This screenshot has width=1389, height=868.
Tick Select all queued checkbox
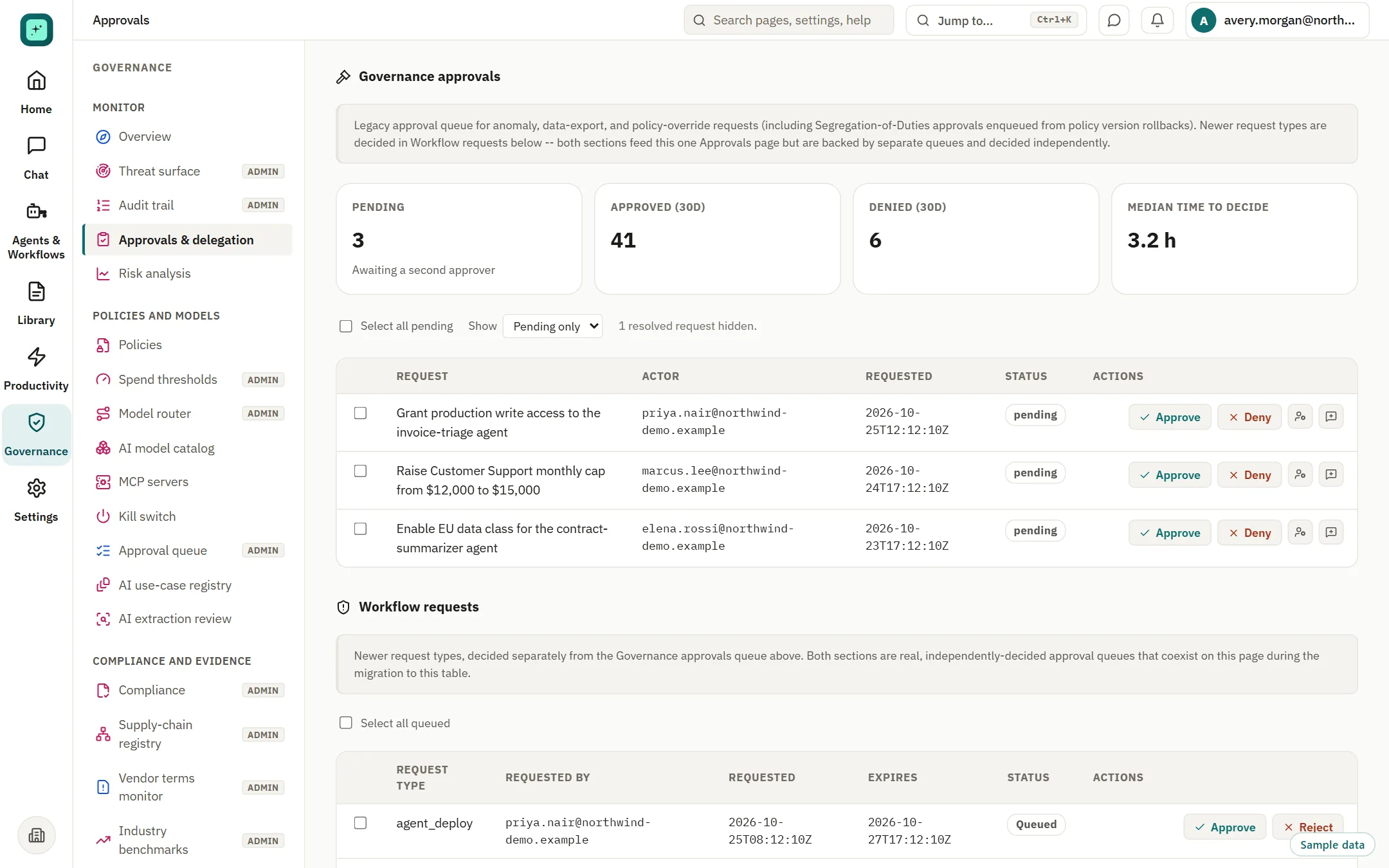(346, 723)
